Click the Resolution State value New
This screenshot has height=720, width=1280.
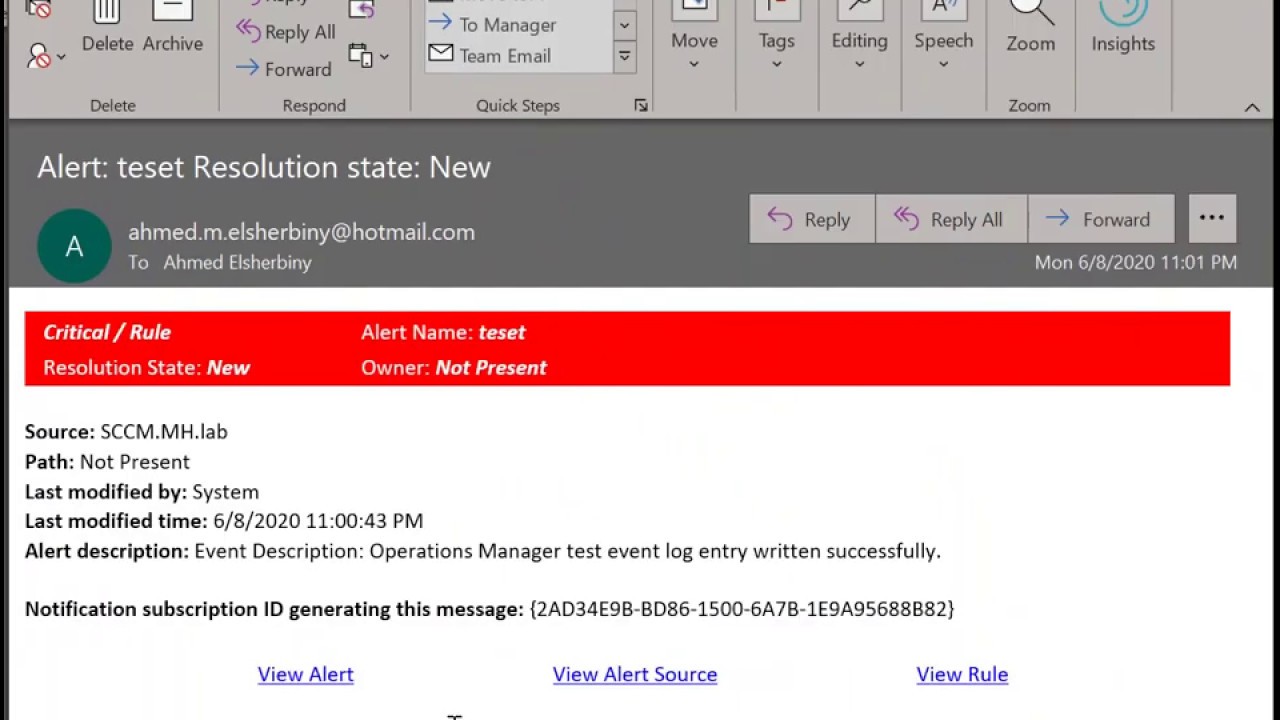(228, 367)
